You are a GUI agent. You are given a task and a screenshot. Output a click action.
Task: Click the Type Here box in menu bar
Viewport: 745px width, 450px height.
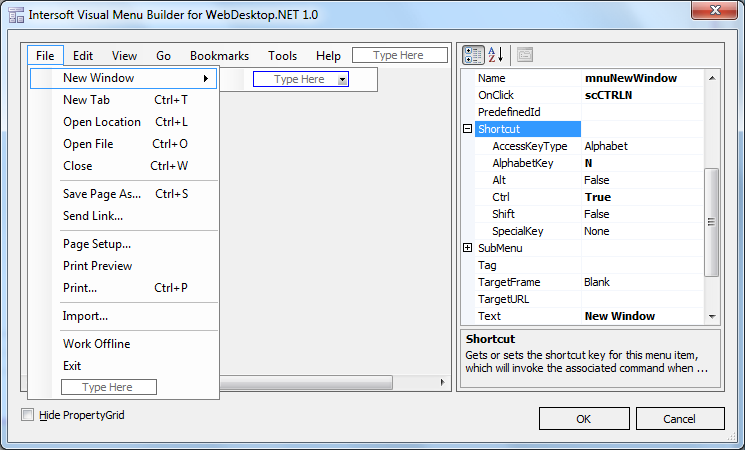tap(398, 56)
